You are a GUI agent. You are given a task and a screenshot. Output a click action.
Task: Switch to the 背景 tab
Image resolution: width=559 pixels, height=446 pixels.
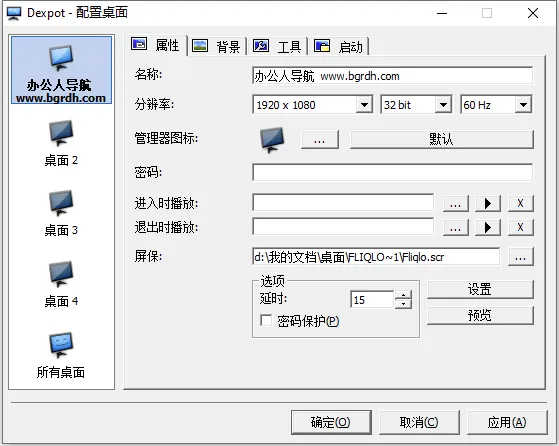pos(216,46)
